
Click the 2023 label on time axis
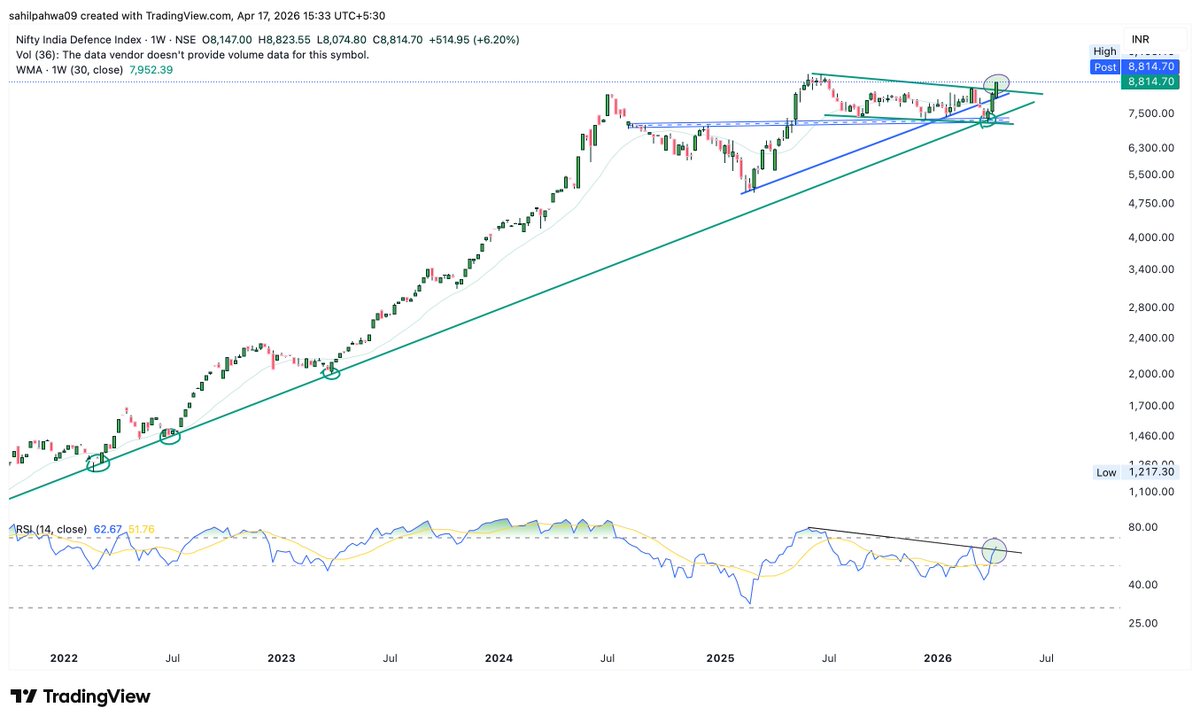[x=282, y=659]
